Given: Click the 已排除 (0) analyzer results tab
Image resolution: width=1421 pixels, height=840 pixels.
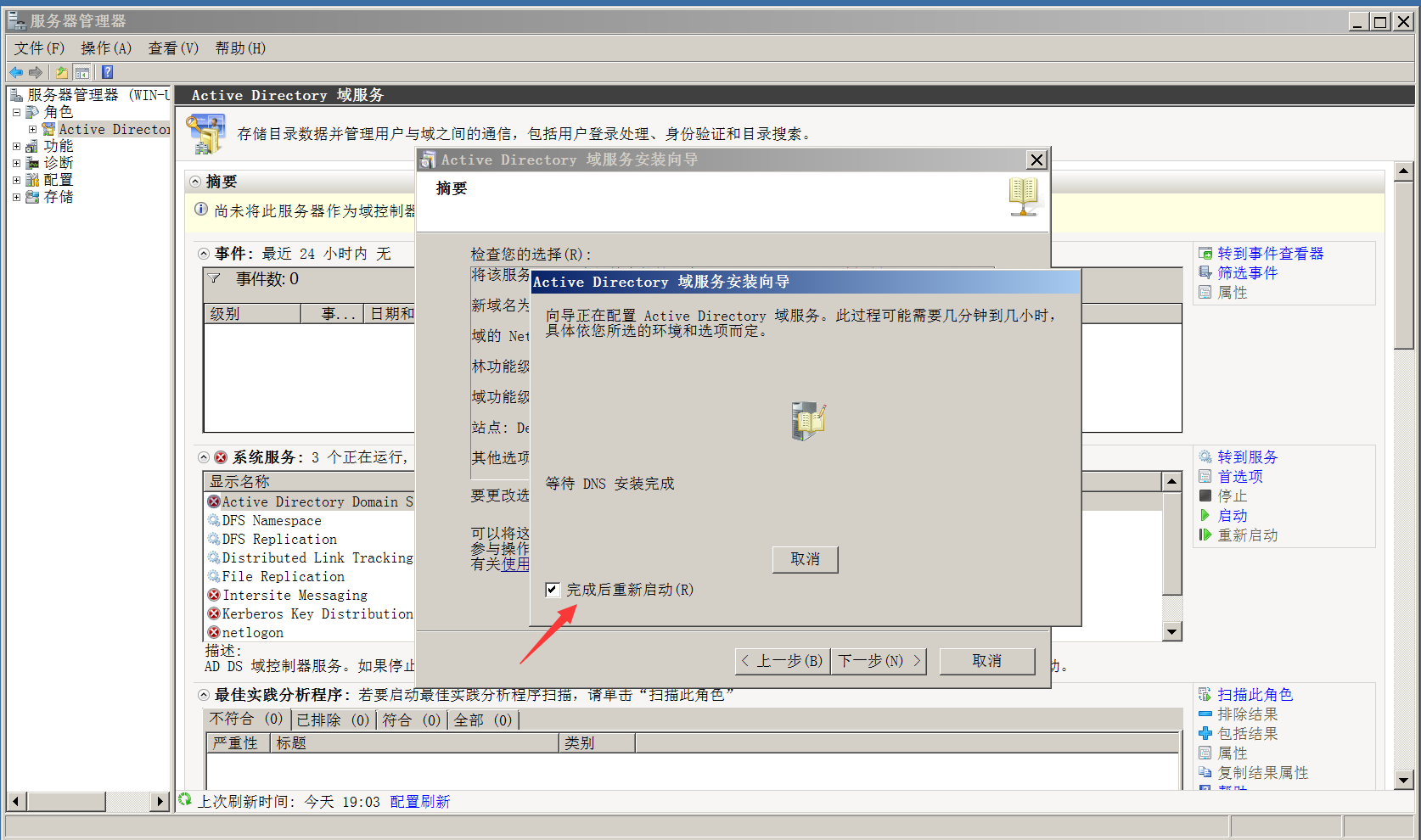Looking at the screenshot, I should click(333, 720).
